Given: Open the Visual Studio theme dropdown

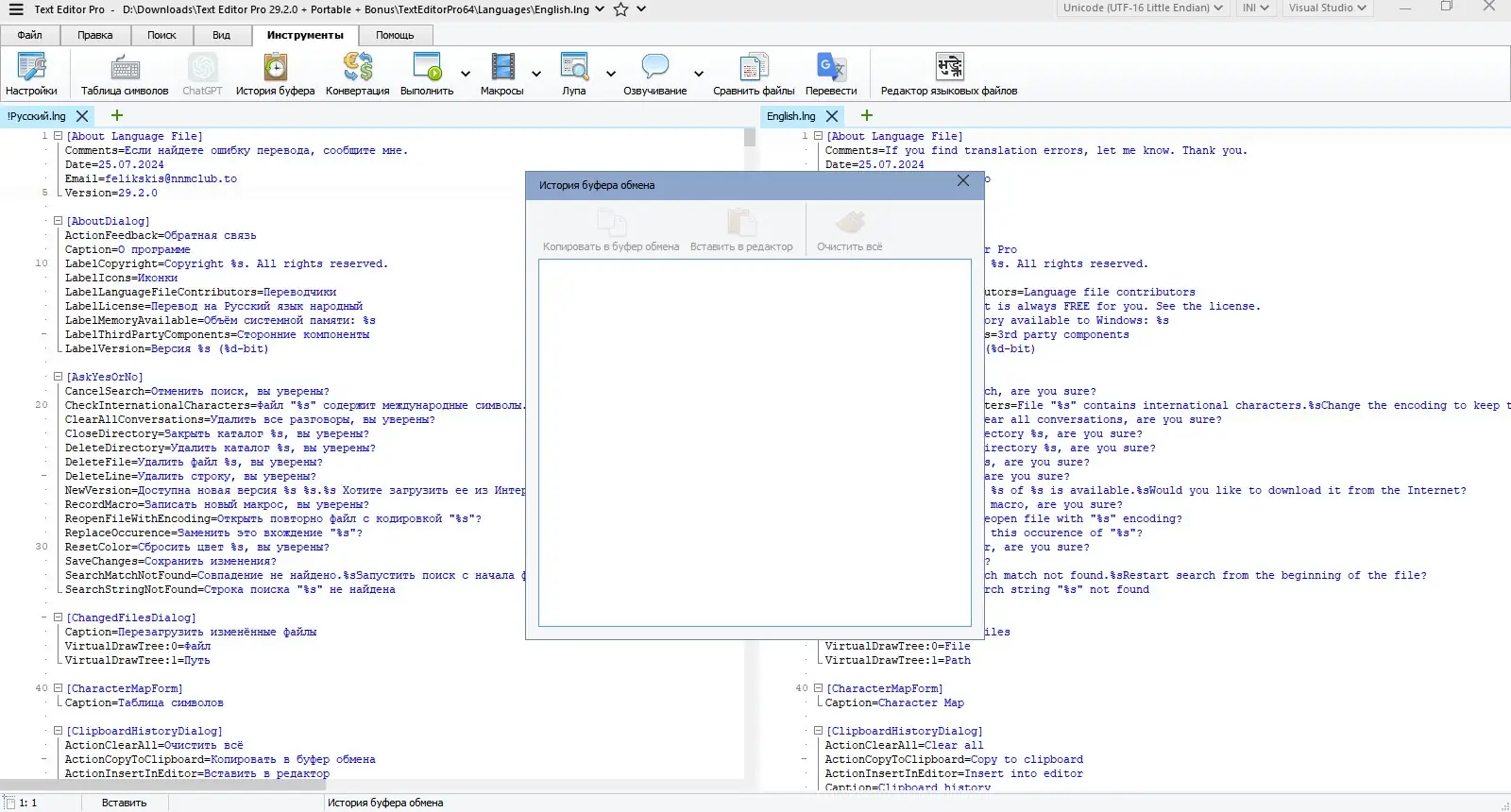Looking at the screenshot, I should coord(1328,8).
